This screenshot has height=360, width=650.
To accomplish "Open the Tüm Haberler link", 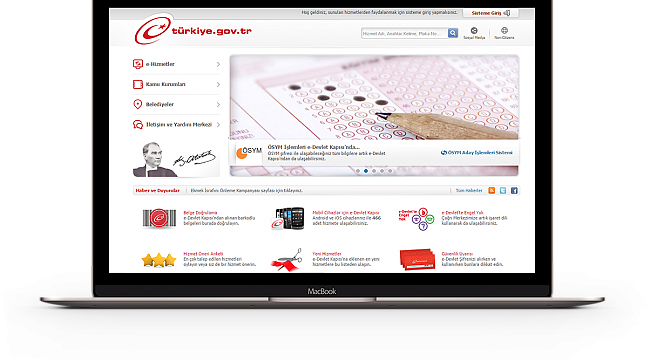I will click(x=469, y=190).
